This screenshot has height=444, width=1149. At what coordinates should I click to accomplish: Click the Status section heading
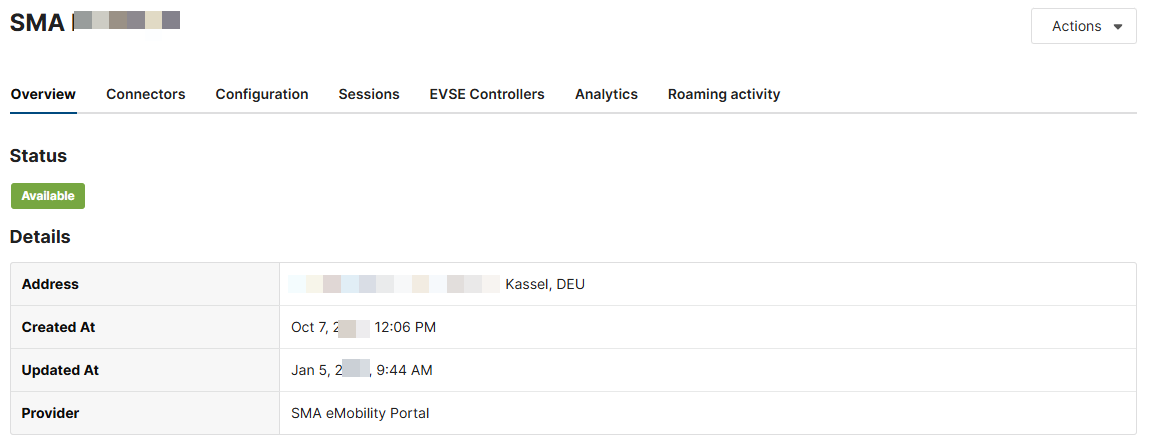38,156
